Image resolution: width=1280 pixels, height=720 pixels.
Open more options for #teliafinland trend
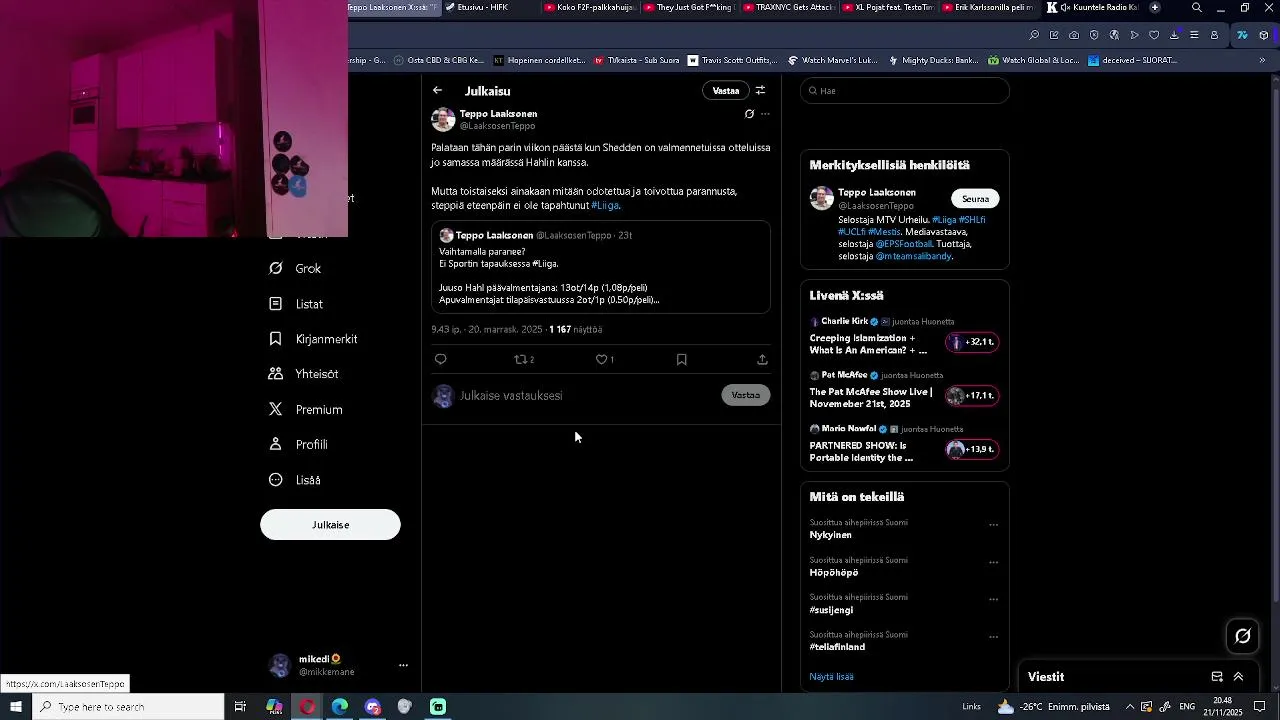tap(993, 636)
